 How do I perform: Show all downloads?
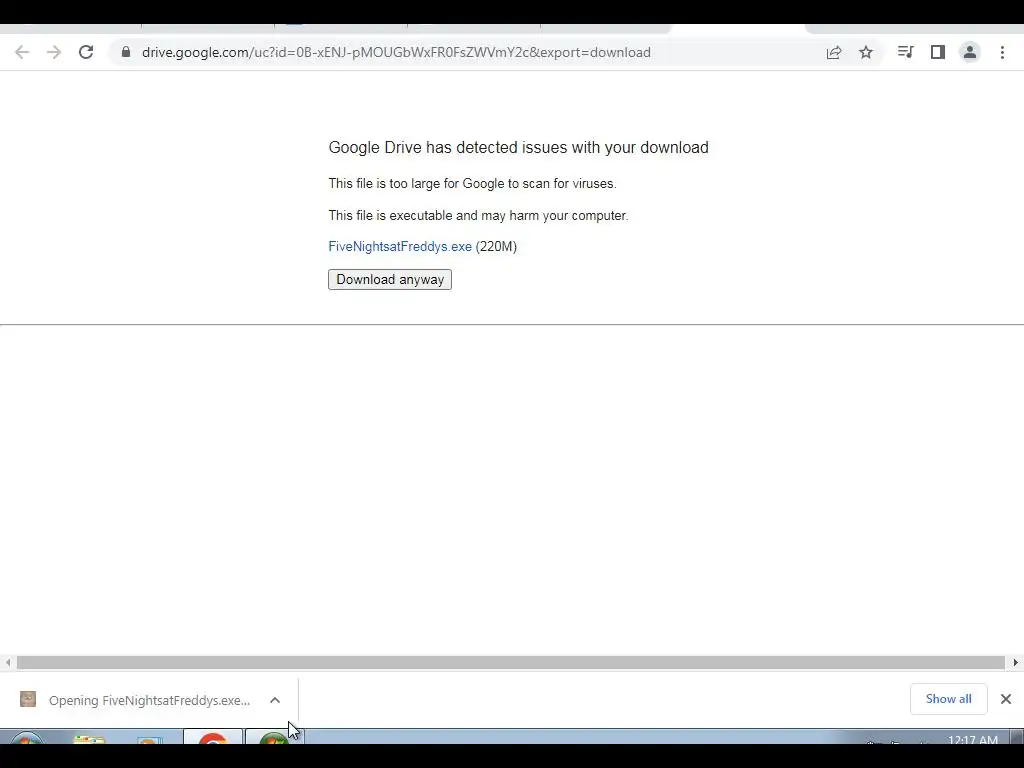tap(948, 699)
